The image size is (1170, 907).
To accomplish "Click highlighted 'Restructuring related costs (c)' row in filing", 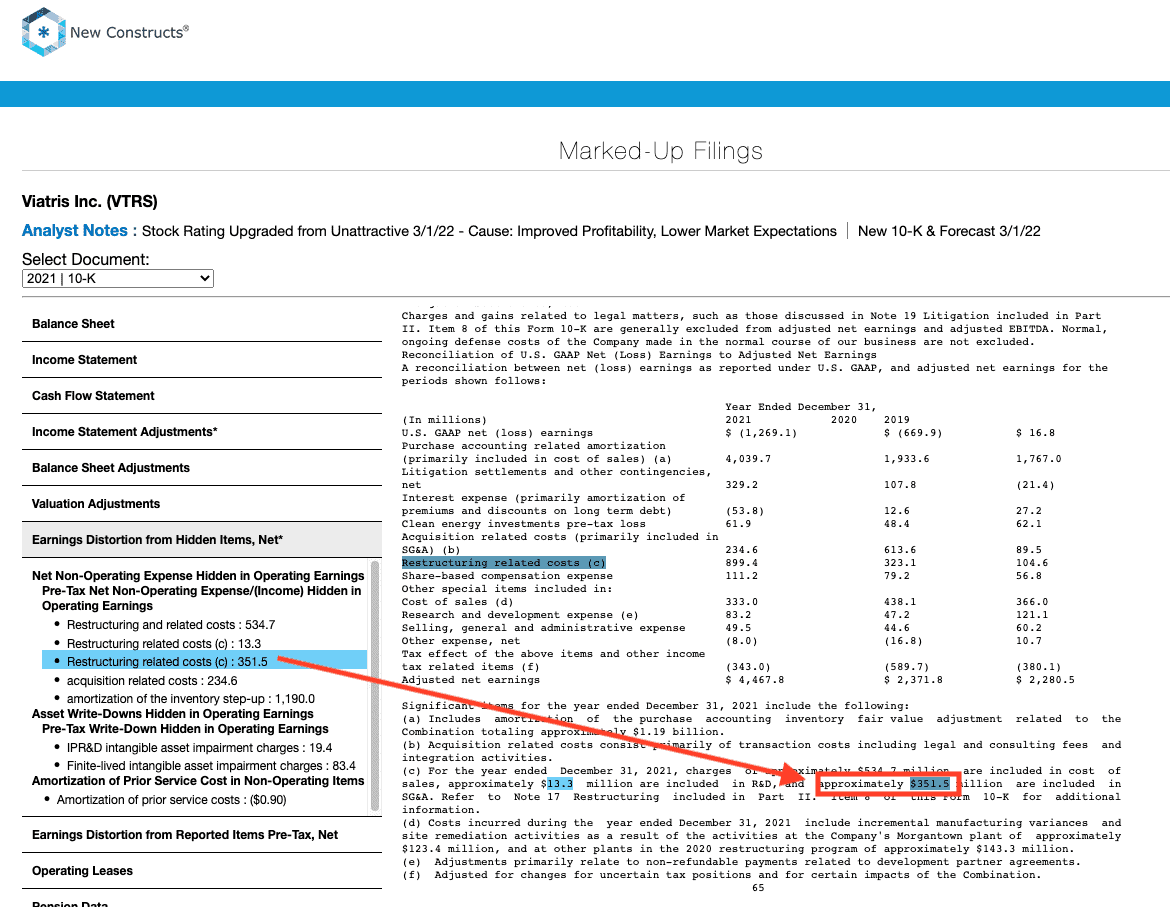I will pyautogui.click(x=504, y=562).
